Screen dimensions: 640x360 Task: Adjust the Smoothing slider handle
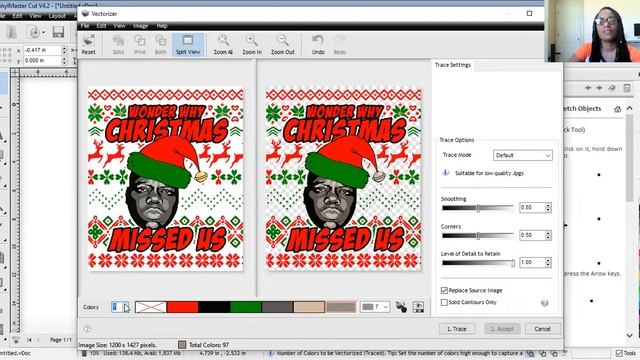[x=478, y=208]
